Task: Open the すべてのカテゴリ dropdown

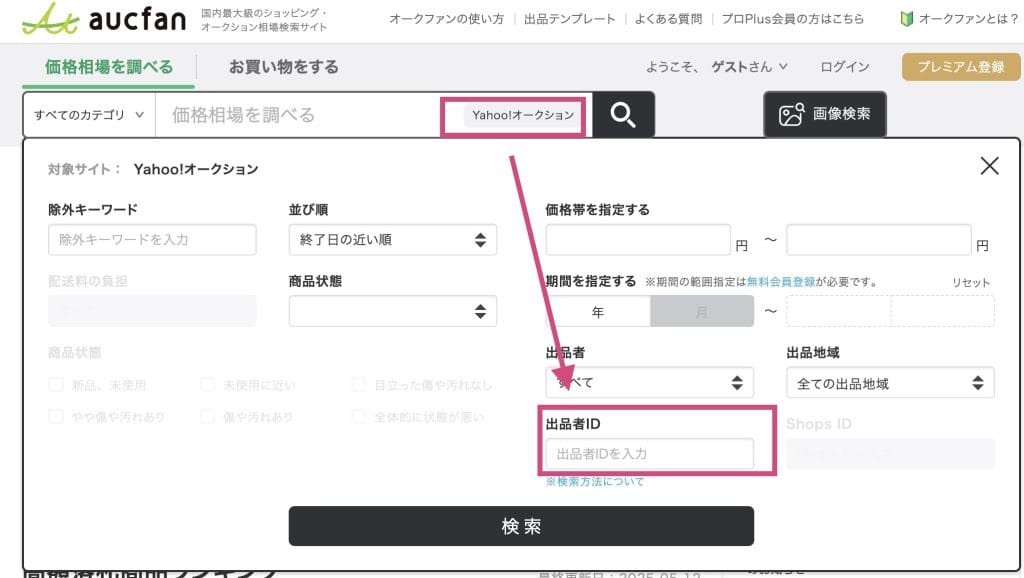Action: [x=89, y=115]
